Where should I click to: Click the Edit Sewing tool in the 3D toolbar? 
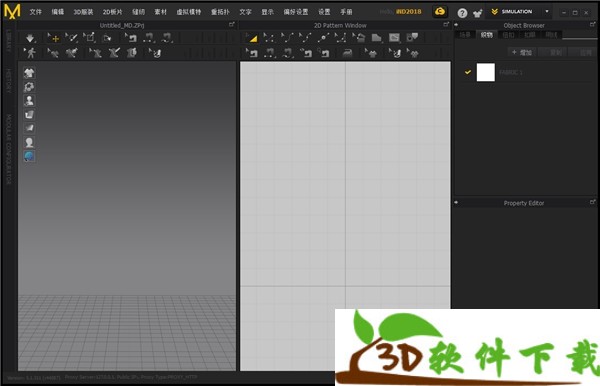131,38
